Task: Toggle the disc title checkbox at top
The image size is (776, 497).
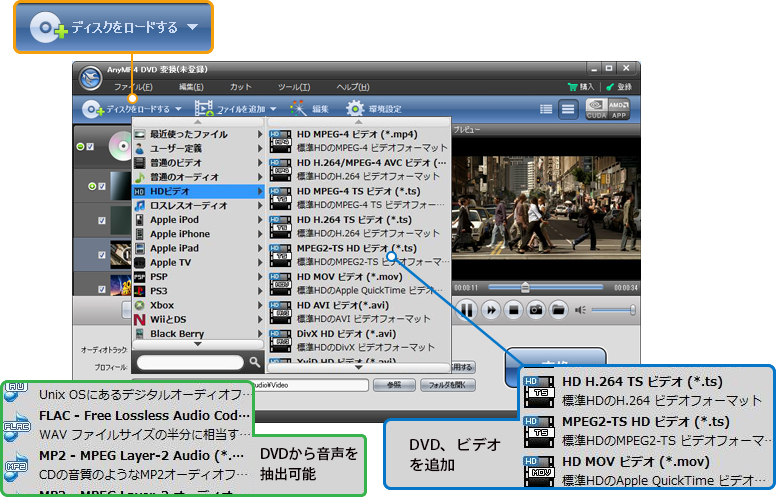Action: click(x=90, y=147)
